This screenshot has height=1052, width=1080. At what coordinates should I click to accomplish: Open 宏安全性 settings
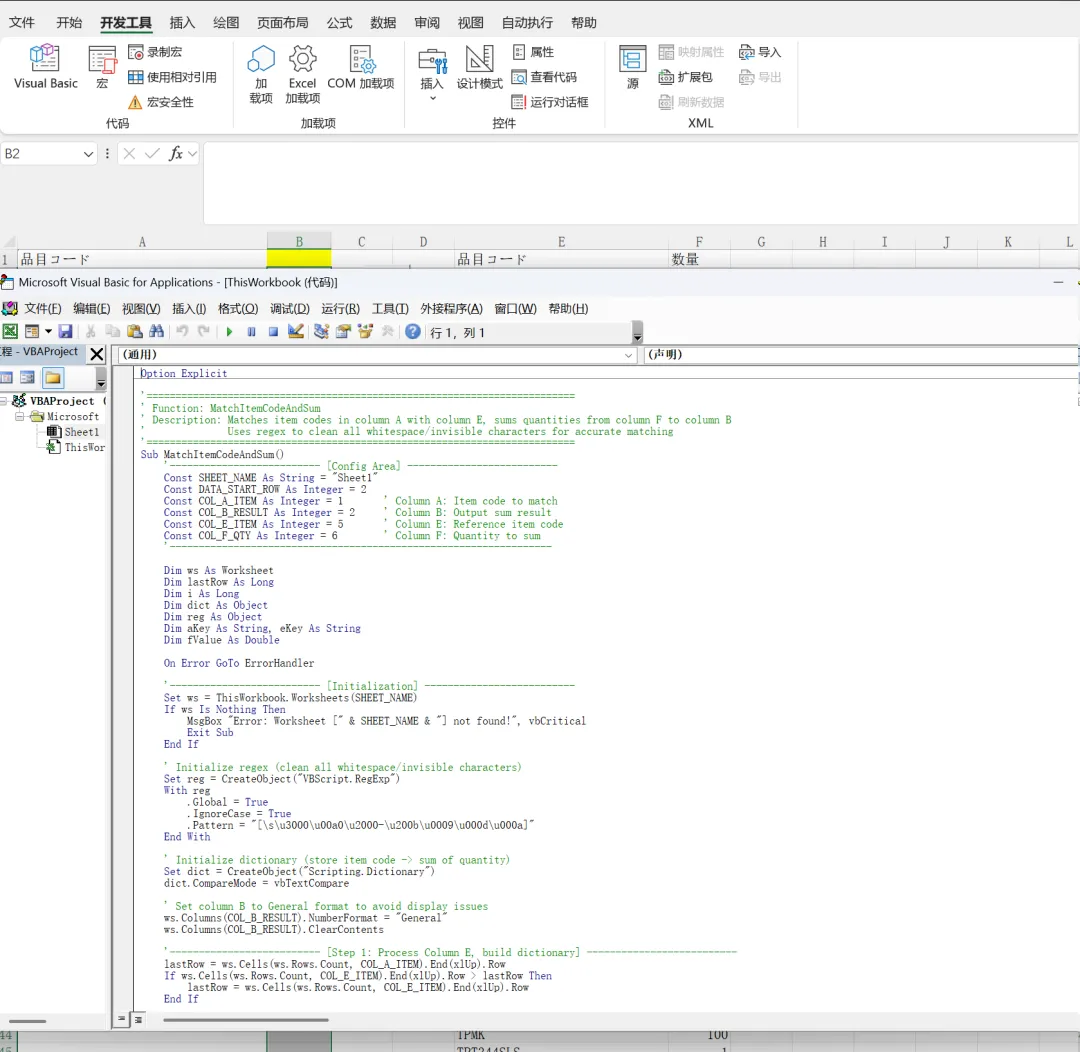(161, 102)
